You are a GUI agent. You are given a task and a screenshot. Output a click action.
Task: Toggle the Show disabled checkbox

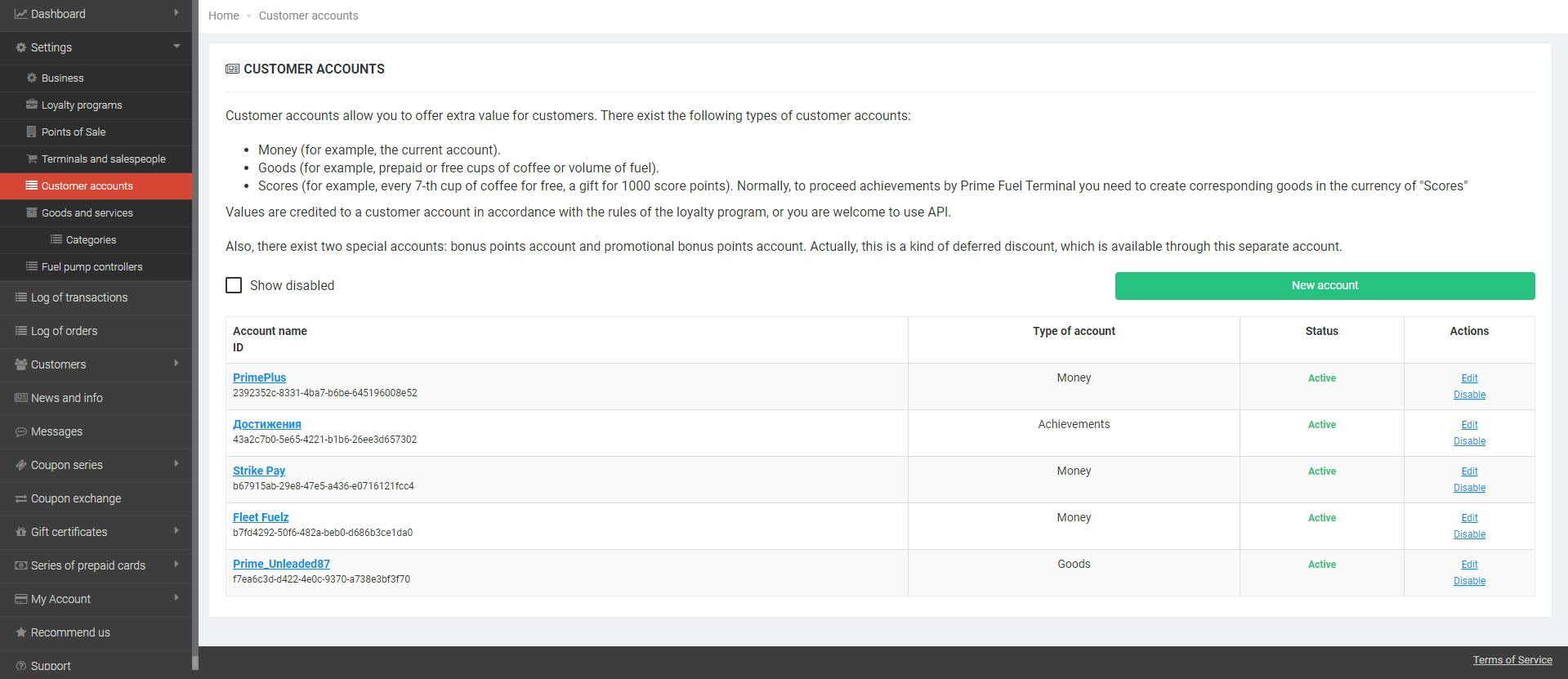click(234, 285)
